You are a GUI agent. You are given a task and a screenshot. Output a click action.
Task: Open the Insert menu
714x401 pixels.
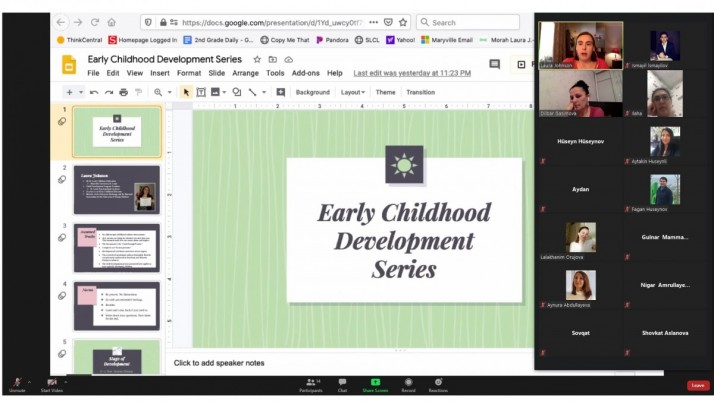160,73
